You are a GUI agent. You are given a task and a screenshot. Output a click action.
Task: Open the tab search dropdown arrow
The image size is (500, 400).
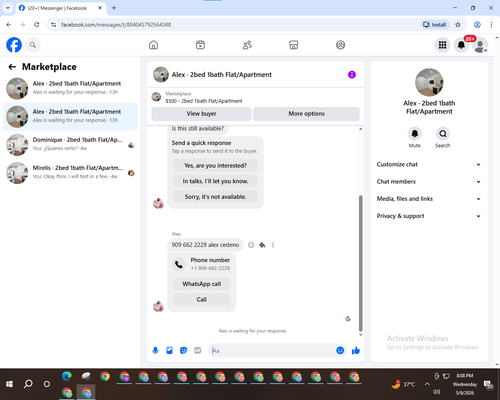coord(8,8)
